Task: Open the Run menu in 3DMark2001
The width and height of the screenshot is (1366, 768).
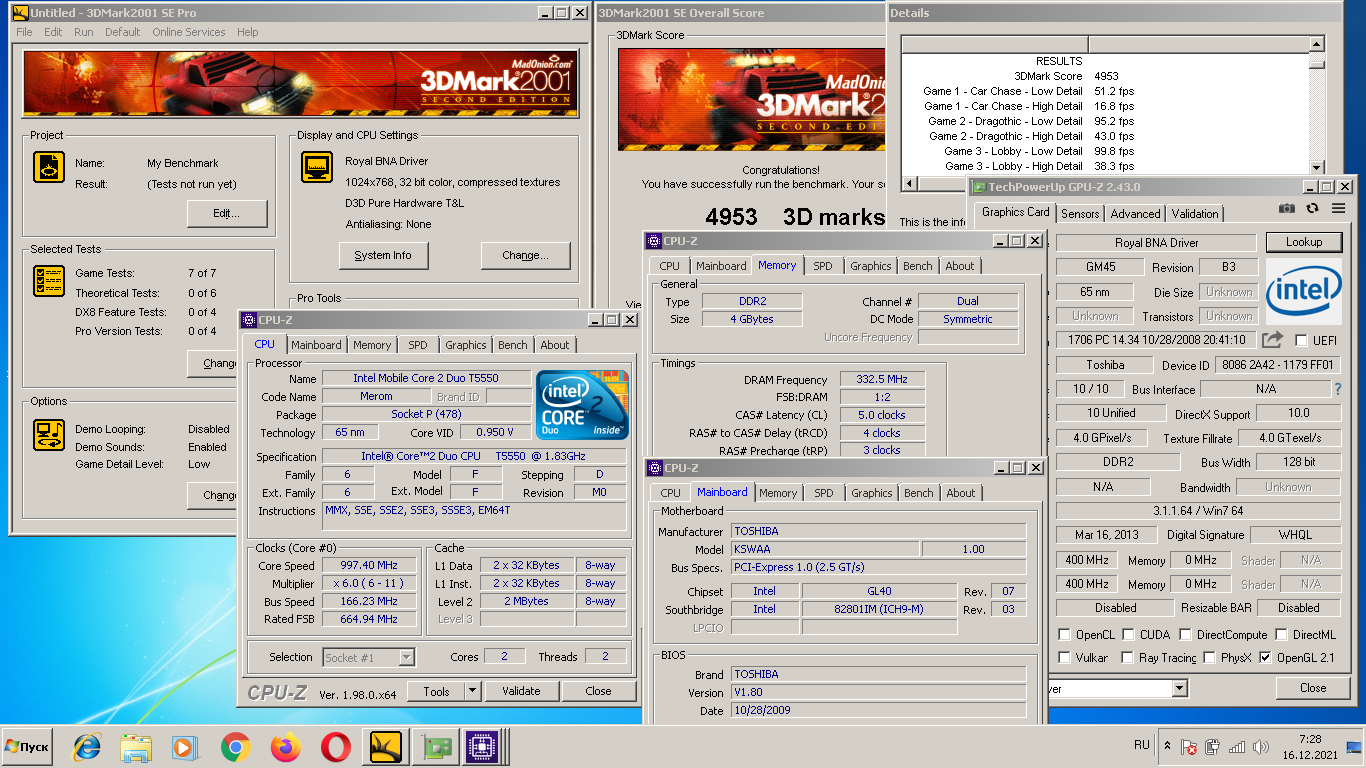Action: click(x=84, y=32)
